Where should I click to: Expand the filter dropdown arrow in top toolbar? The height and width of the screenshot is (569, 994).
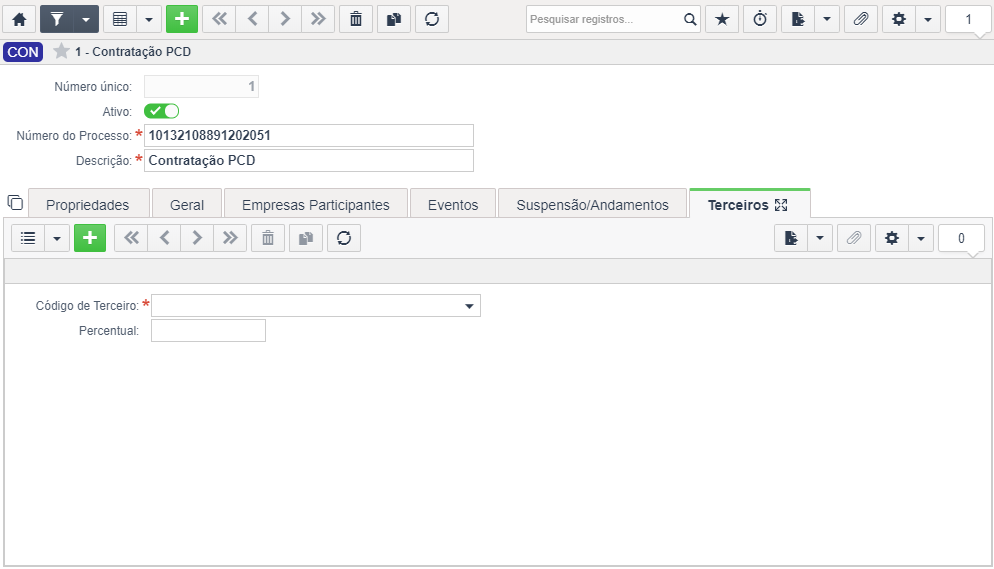(x=86, y=19)
